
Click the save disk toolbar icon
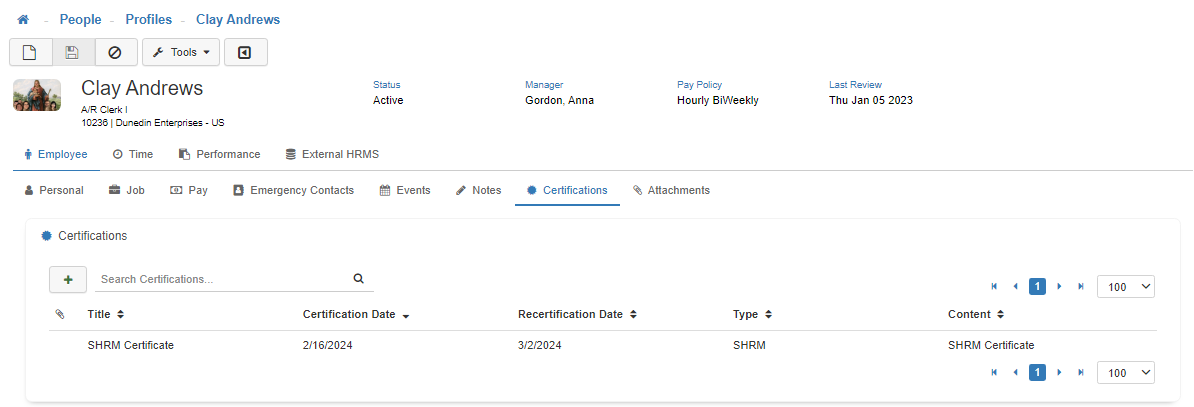73,52
